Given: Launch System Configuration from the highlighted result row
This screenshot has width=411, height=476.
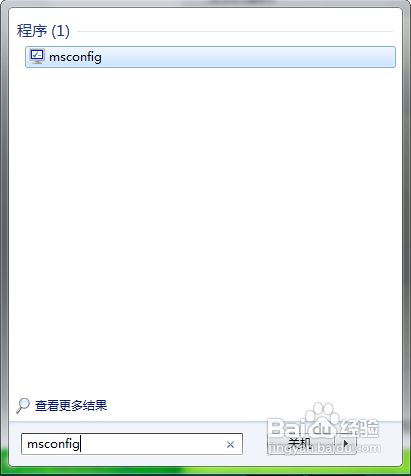Looking at the screenshot, I should pos(210,57).
